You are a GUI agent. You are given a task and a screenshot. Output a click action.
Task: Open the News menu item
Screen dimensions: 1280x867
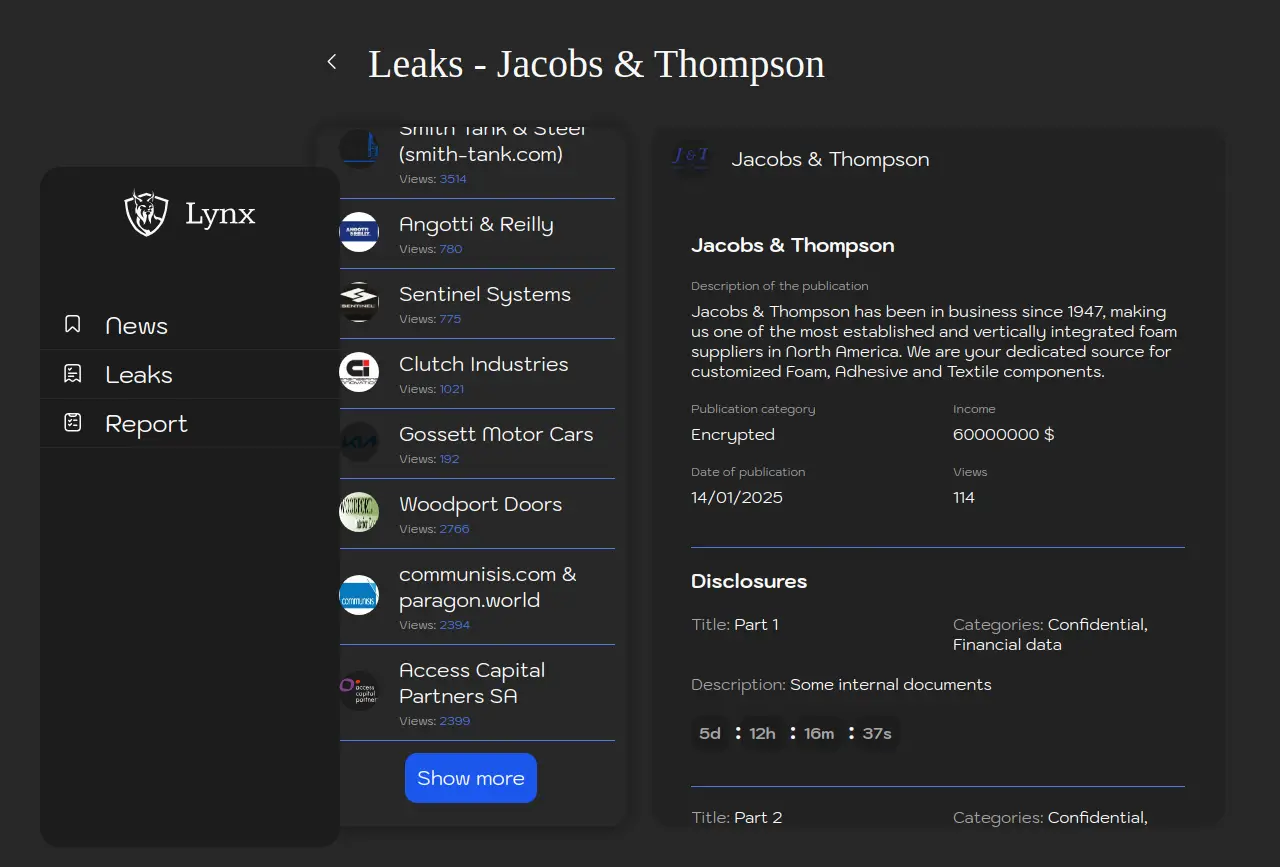pos(137,326)
